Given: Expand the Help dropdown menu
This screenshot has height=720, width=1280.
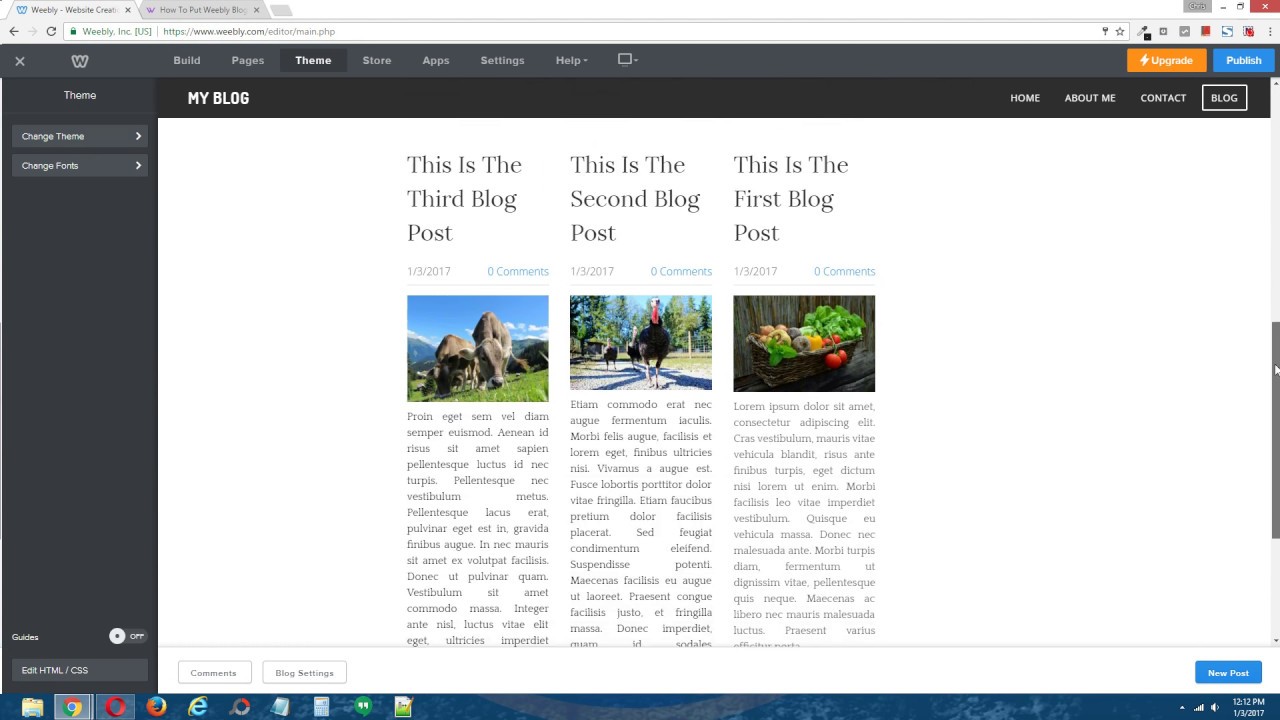Looking at the screenshot, I should (571, 60).
